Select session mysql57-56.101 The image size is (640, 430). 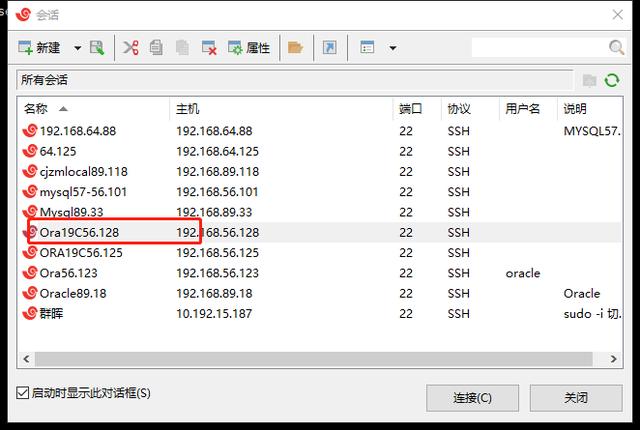(x=83, y=192)
